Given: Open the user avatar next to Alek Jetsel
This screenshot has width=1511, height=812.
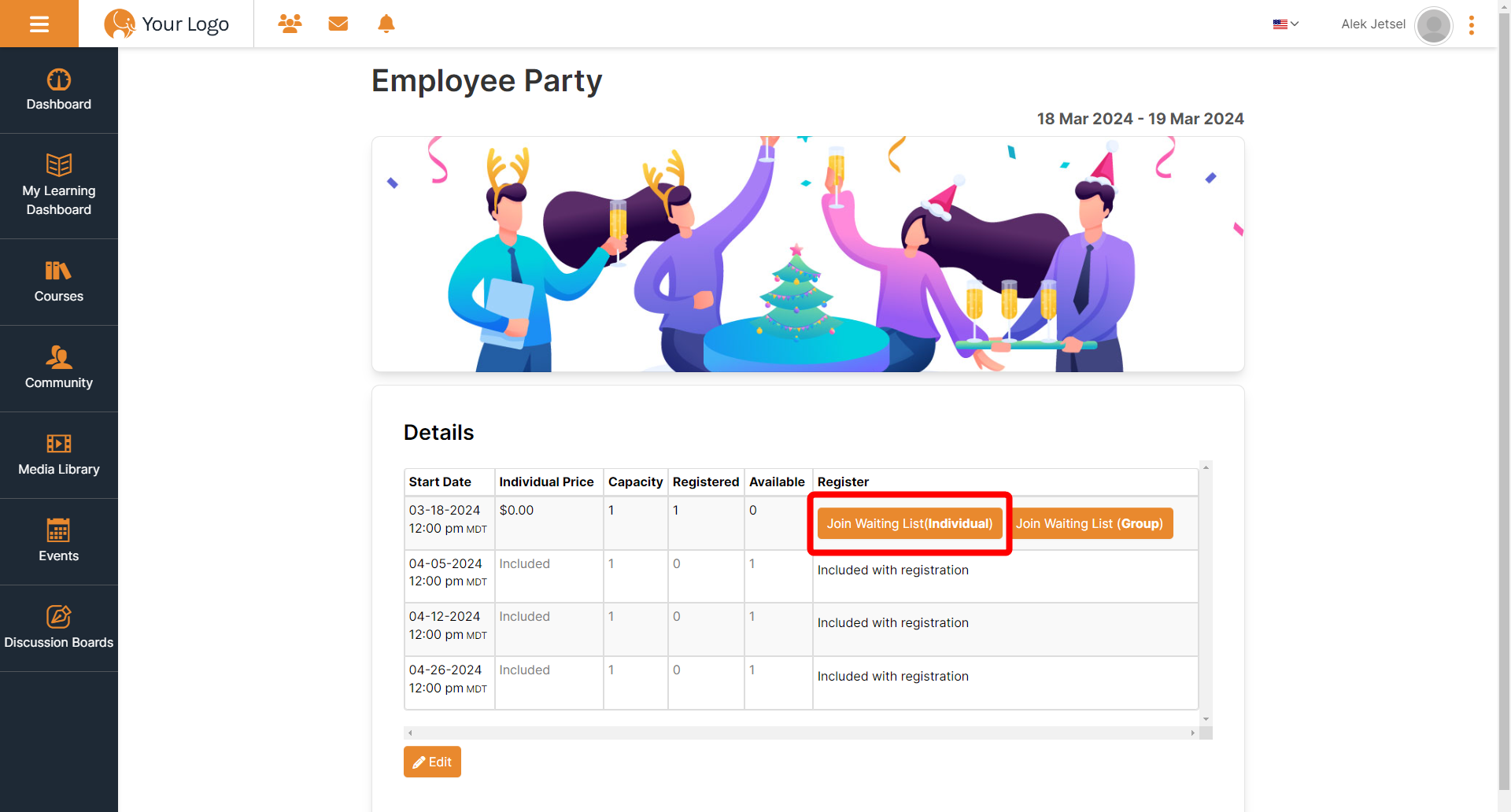Looking at the screenshot, I should pos(1432,25).
